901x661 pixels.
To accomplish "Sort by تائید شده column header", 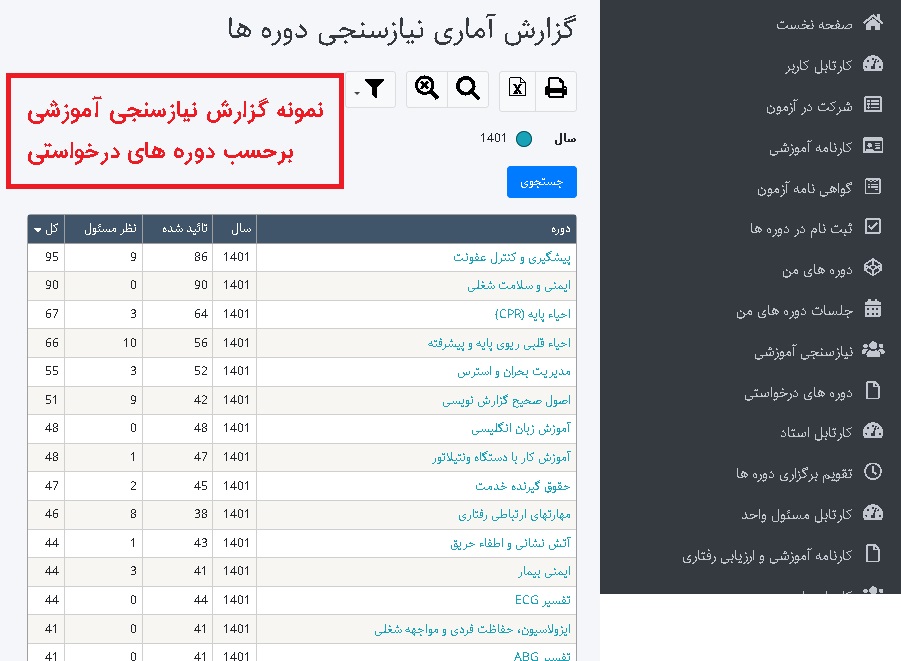I will (178, 229).
